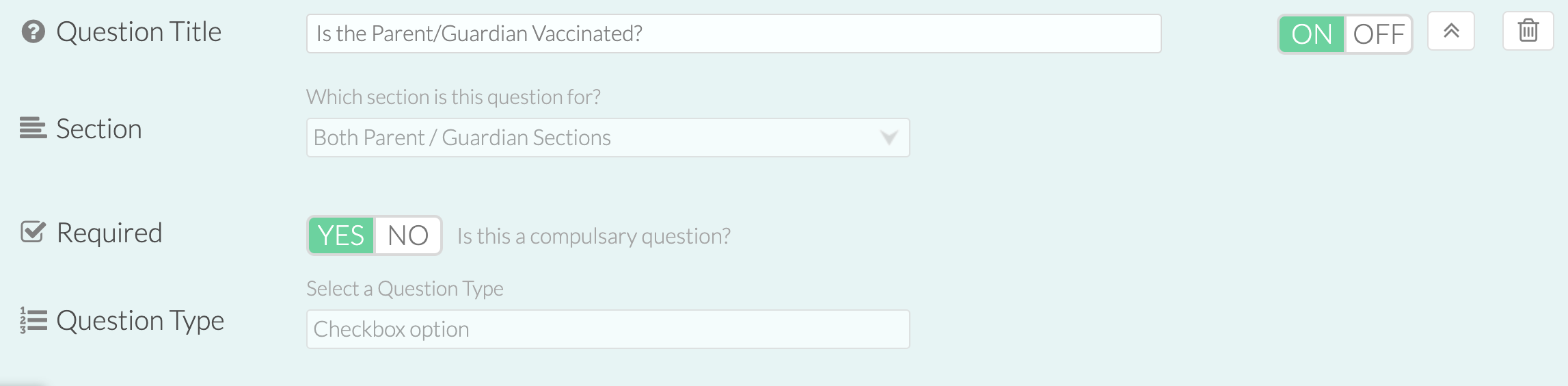
Task: Click the question mark help icon
Action: [33, 31]
